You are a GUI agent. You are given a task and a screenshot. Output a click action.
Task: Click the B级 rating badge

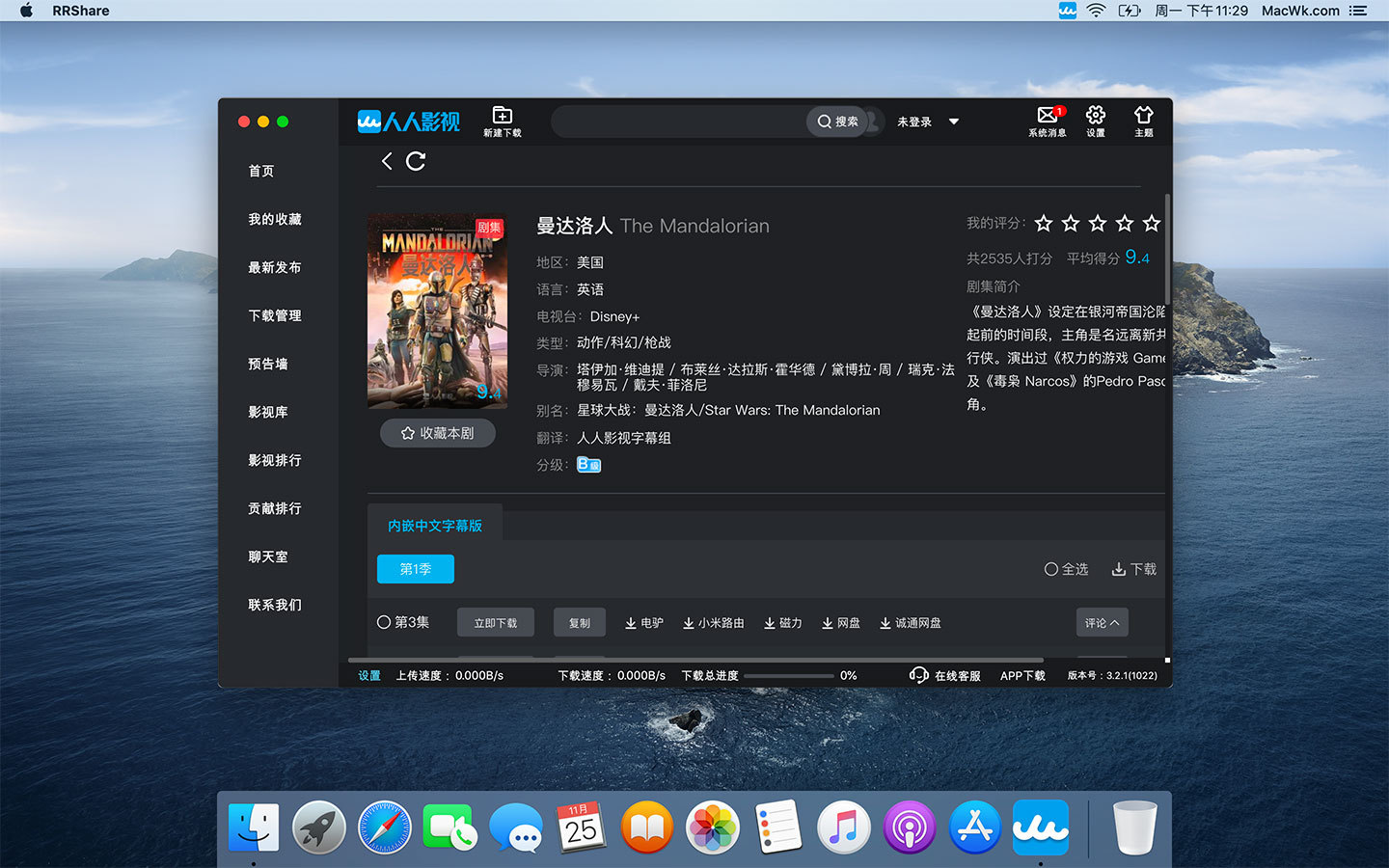click(588, 465)
